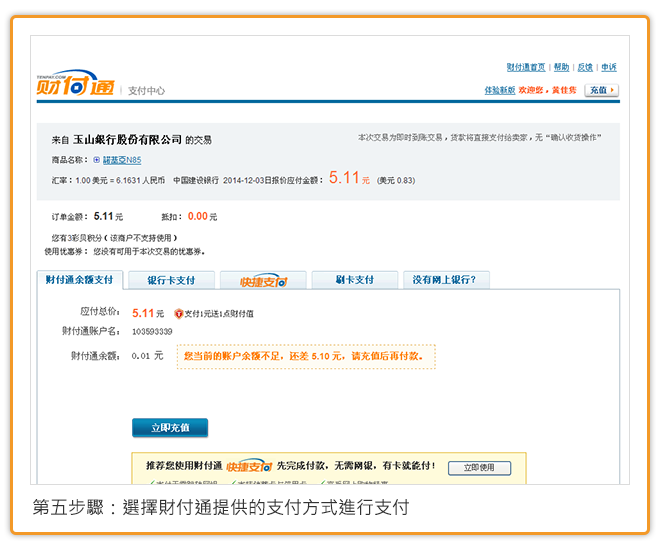Screen dimensions: 660x550
Task: Click the 抵扣 0.00 元 value
Action: (202, 217)
